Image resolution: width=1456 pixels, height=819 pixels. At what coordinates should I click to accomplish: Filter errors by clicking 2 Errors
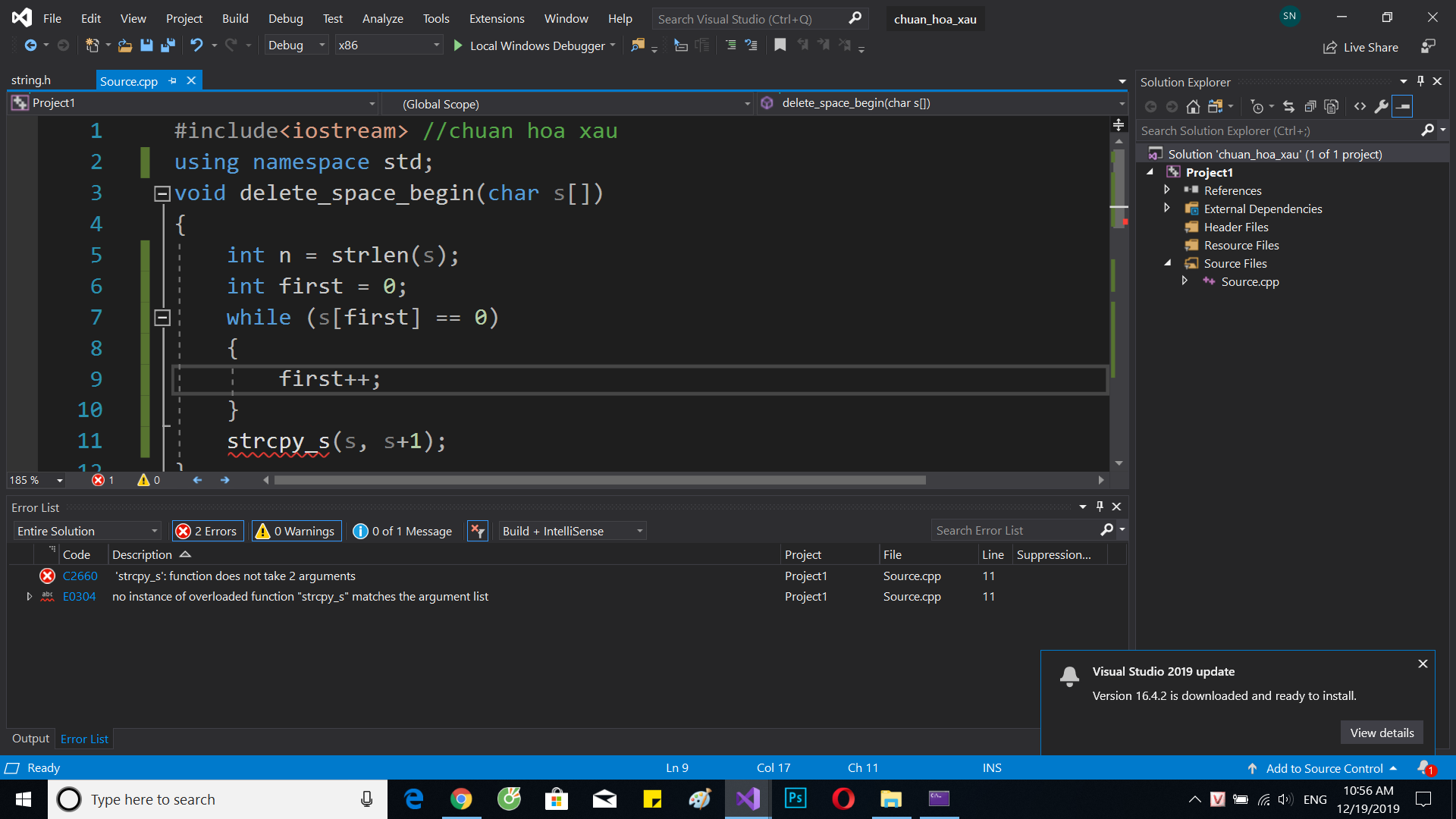pyautogui.click(x=207, y=531)
